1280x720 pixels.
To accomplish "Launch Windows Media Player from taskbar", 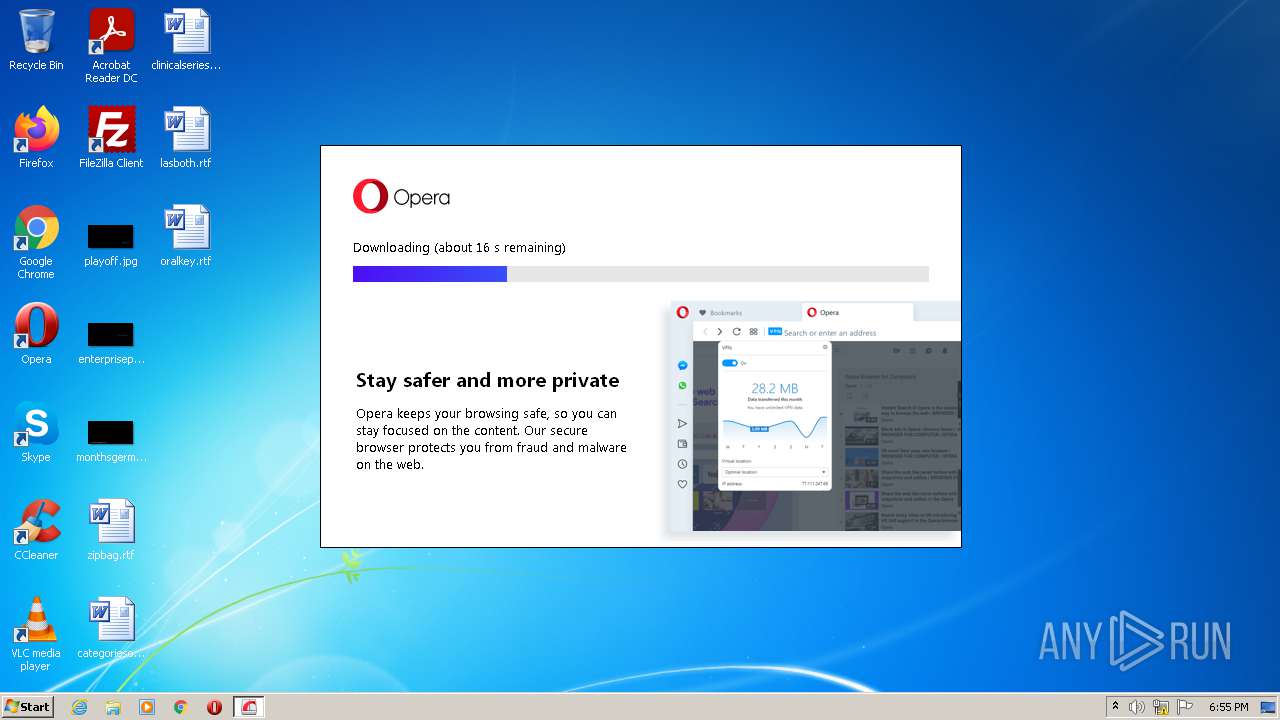I will 147,707.
